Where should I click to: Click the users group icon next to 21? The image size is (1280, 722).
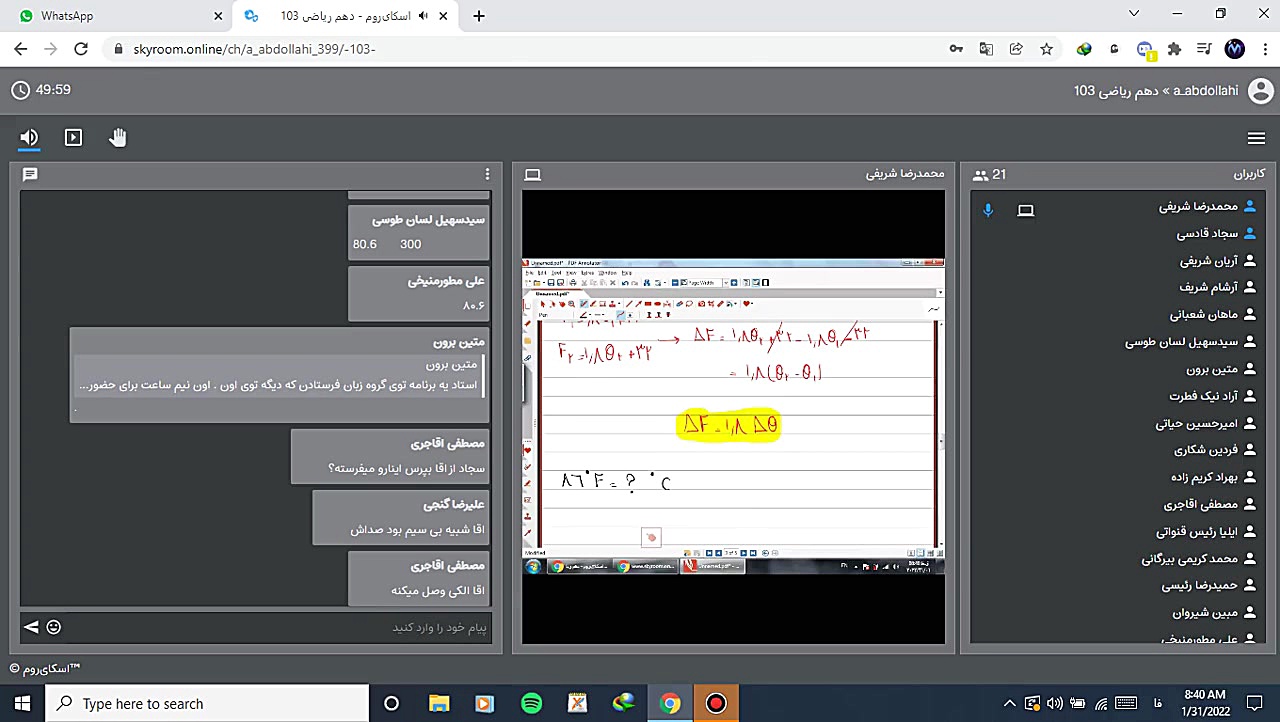coord(980,175)
